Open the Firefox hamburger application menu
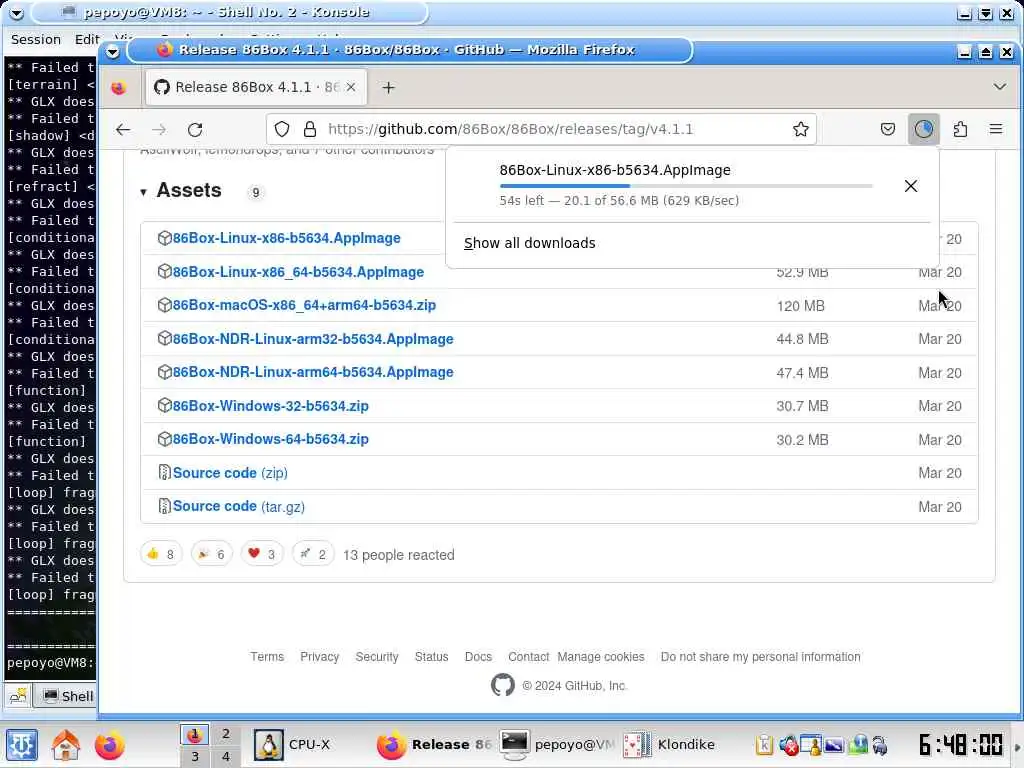 click(996, 129)
